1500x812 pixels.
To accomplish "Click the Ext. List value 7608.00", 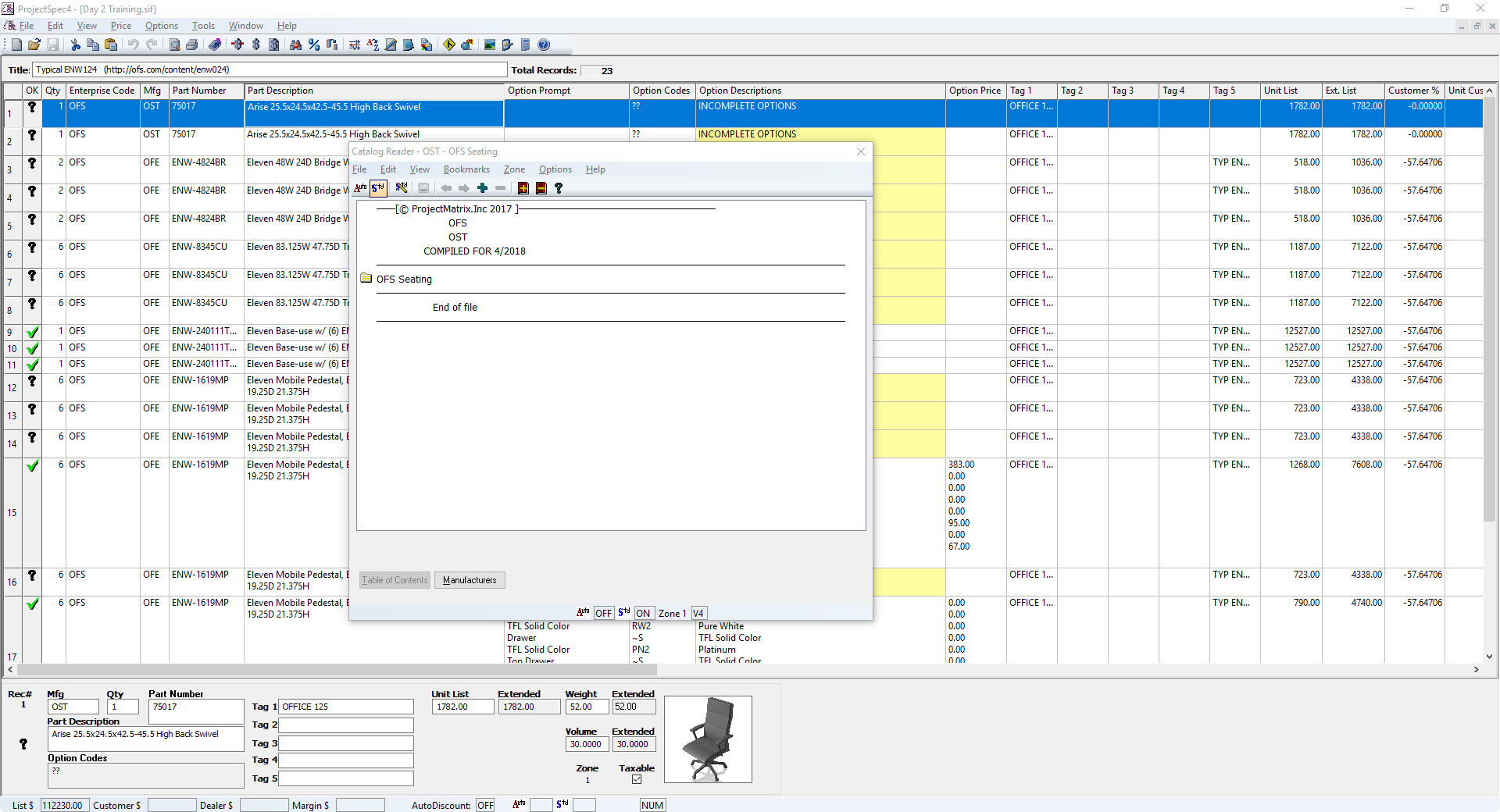I will (x=1366, y=465).
